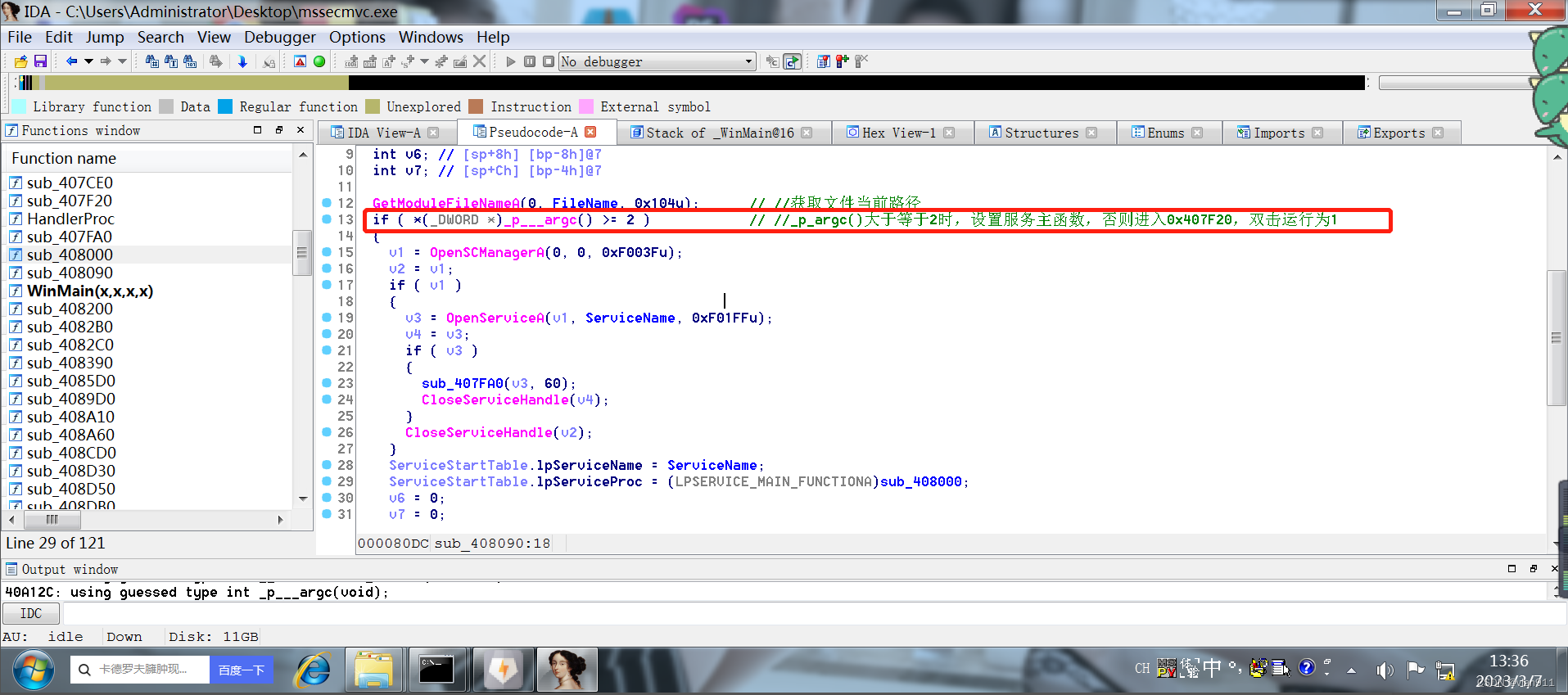
Task: Save database with the floppy disk icon
Action: point(40,61)
